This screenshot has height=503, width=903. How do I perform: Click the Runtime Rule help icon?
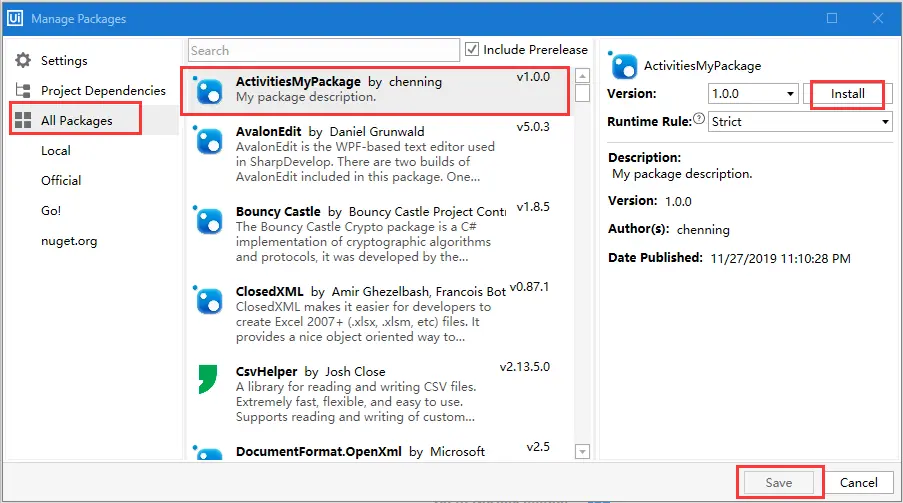[699, 119]
